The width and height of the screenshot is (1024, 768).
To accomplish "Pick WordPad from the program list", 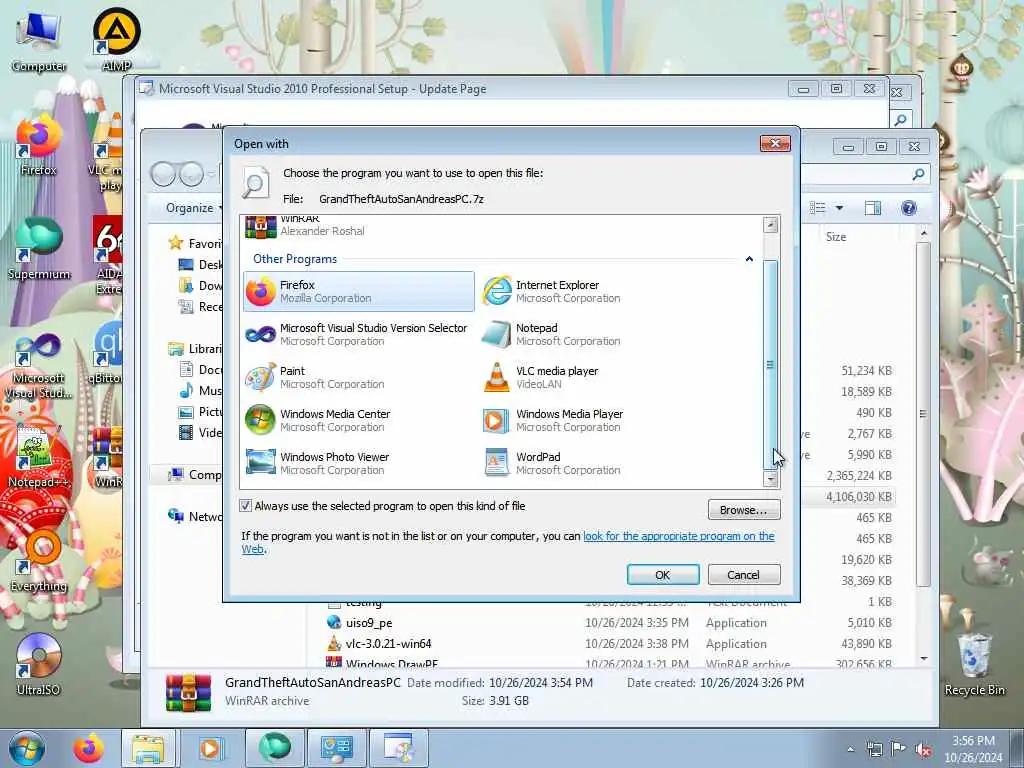I will (x=594, y=464).
